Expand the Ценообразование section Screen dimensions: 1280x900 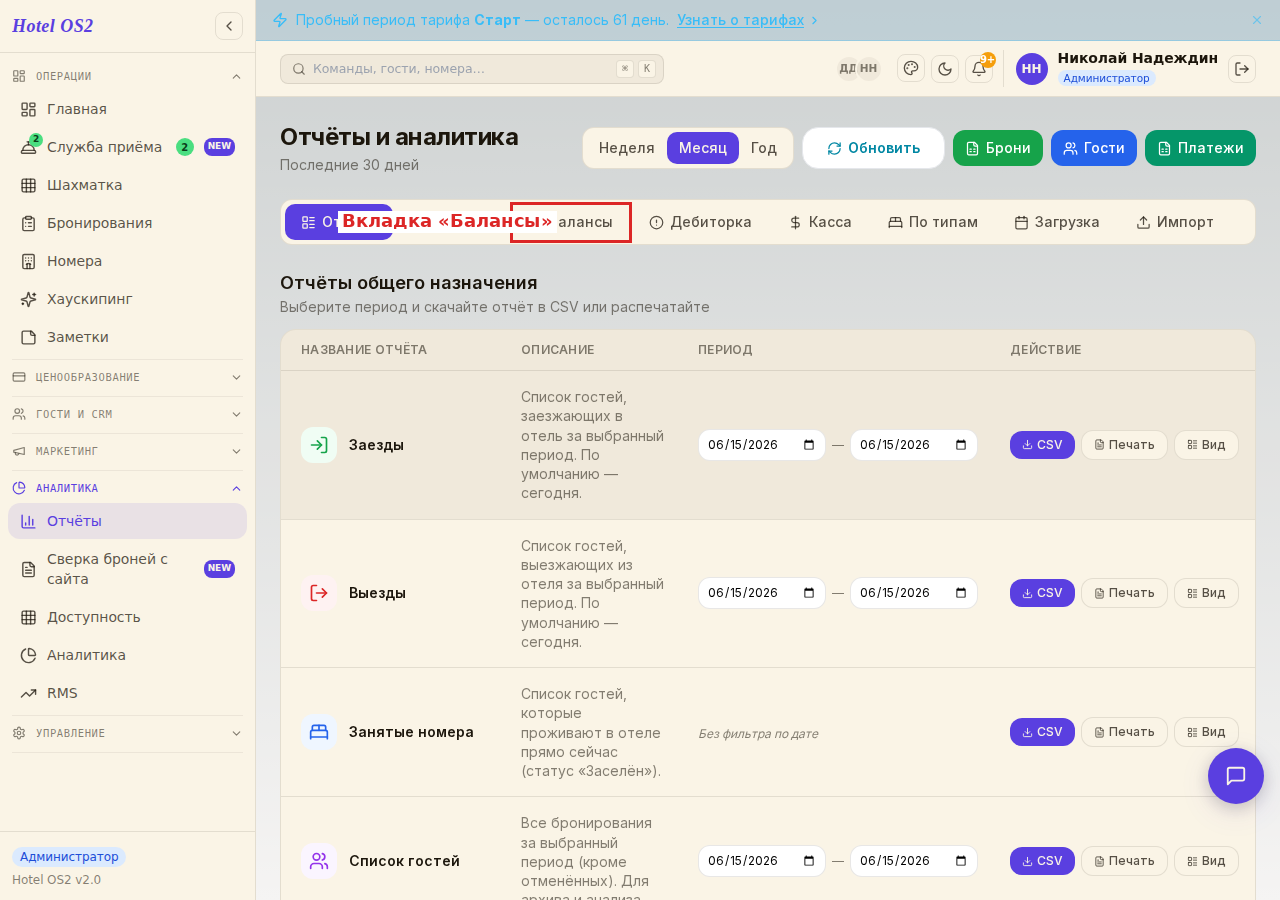click(x=127, y=377)
